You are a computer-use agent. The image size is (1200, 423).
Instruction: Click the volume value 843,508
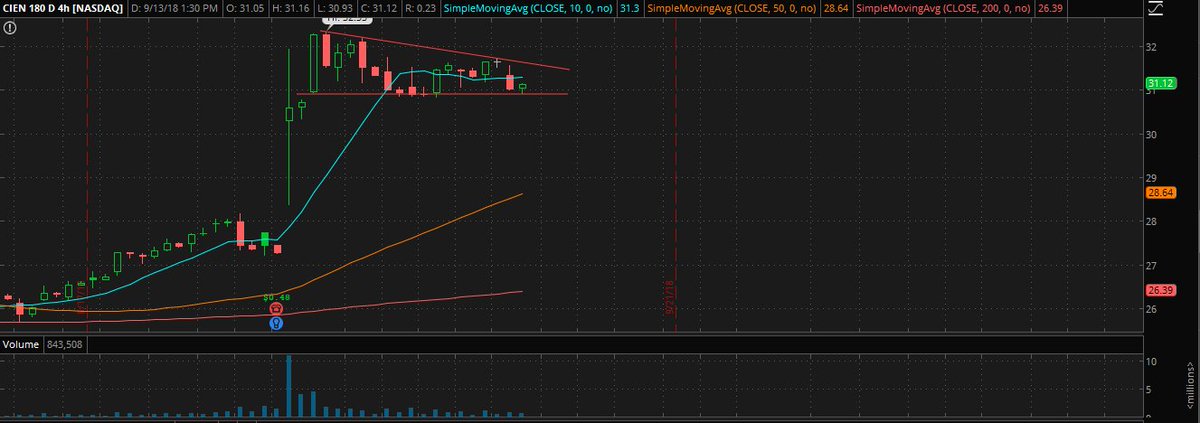pos(65,344)
